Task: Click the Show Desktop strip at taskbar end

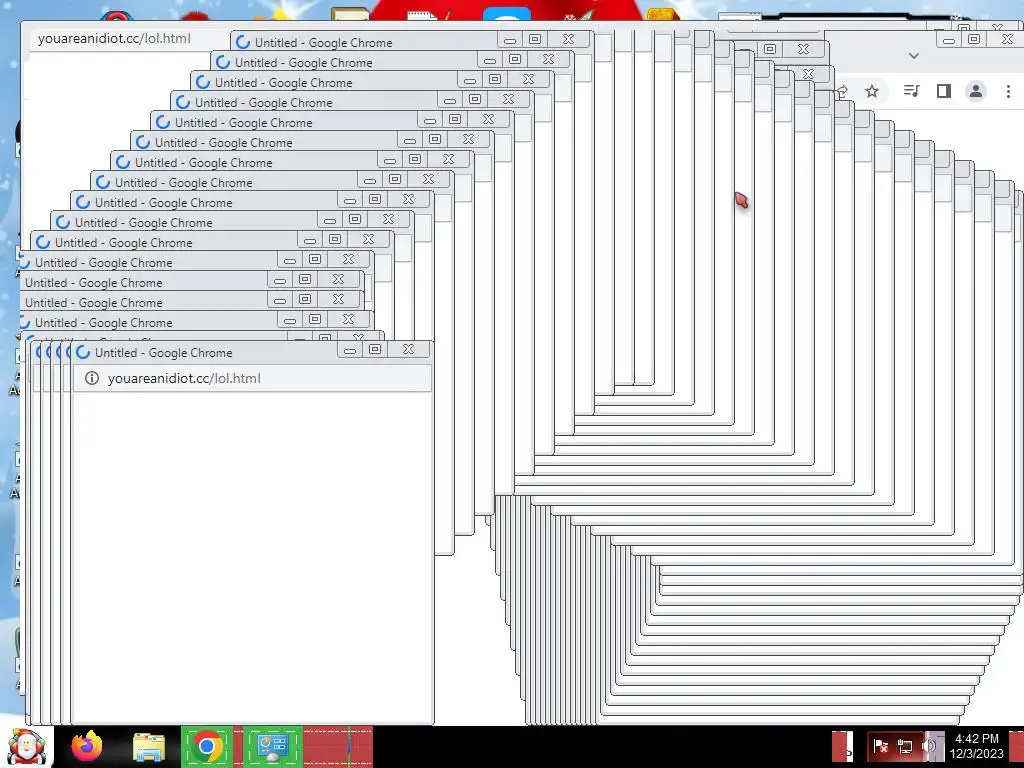Action: [x=1017, y=746]
